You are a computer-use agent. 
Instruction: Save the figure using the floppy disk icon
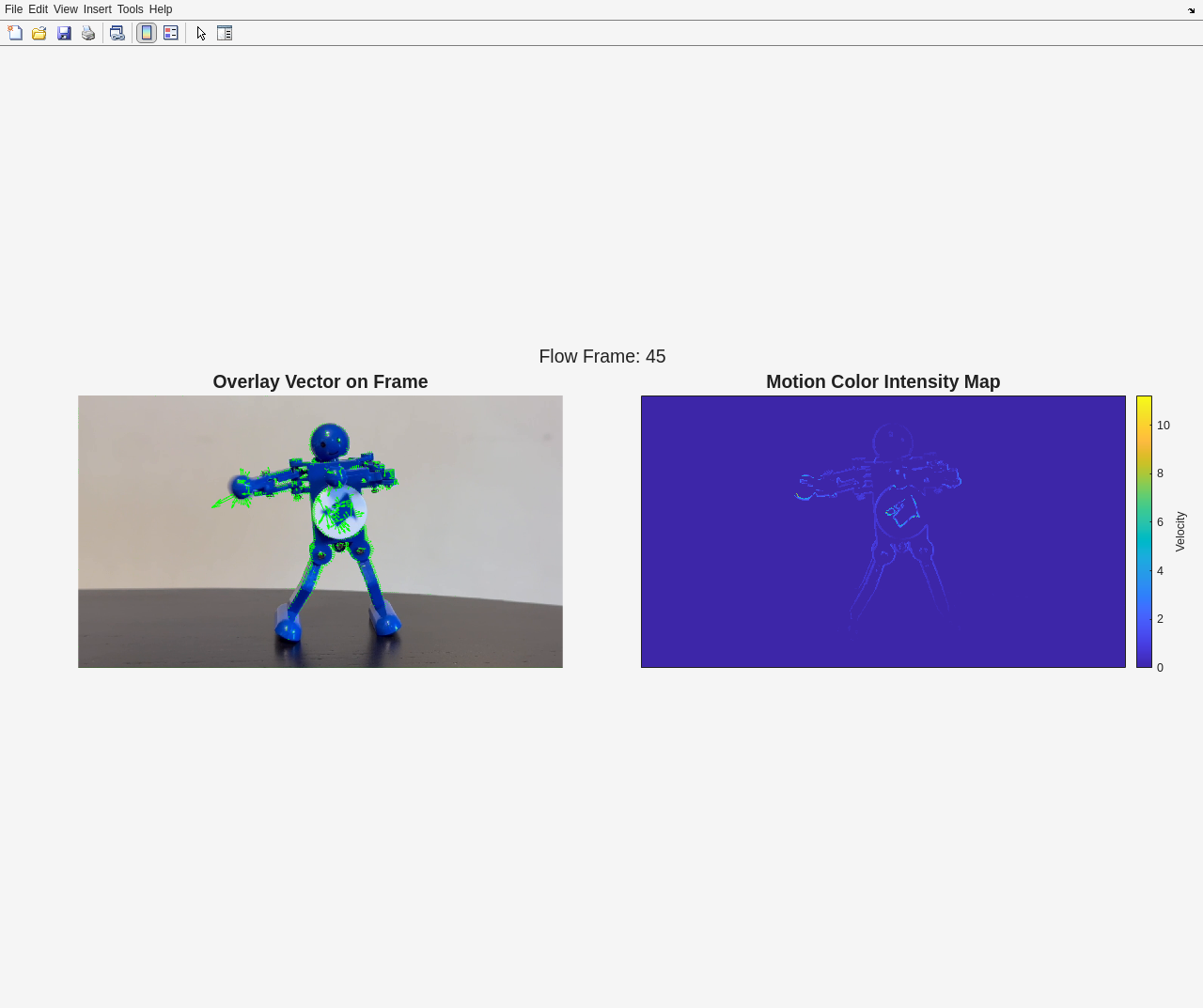(x=64, y=33)
